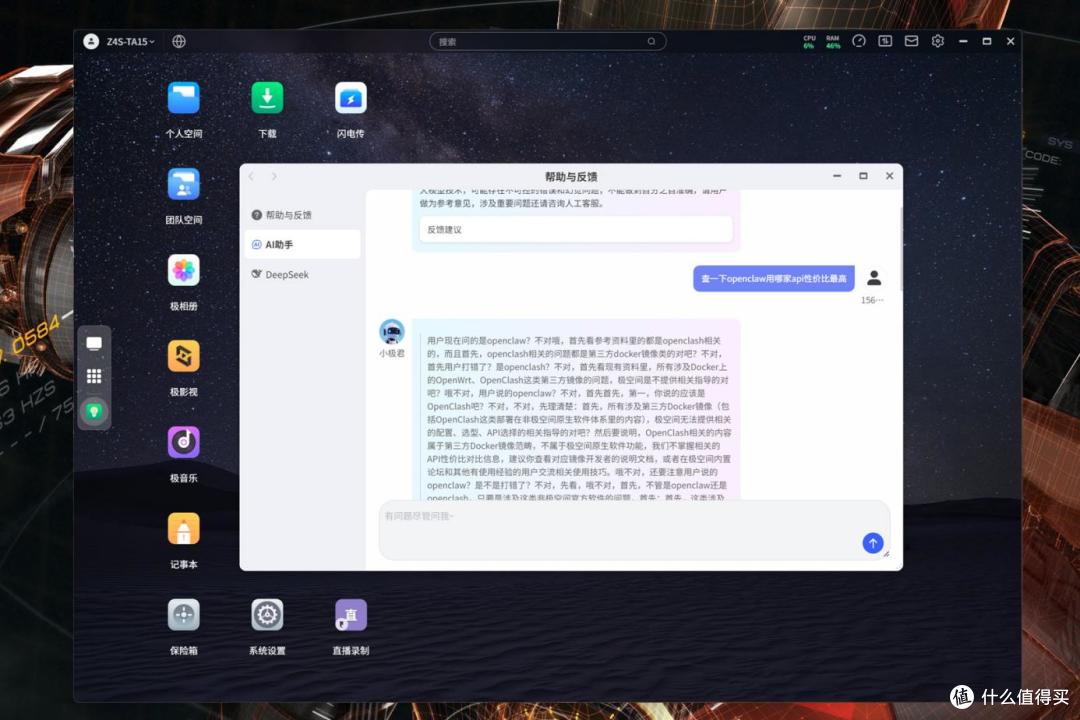Screen dimensions: 1080x720
Task: Click the user avatar in top bar
Action: coord(91,41)
